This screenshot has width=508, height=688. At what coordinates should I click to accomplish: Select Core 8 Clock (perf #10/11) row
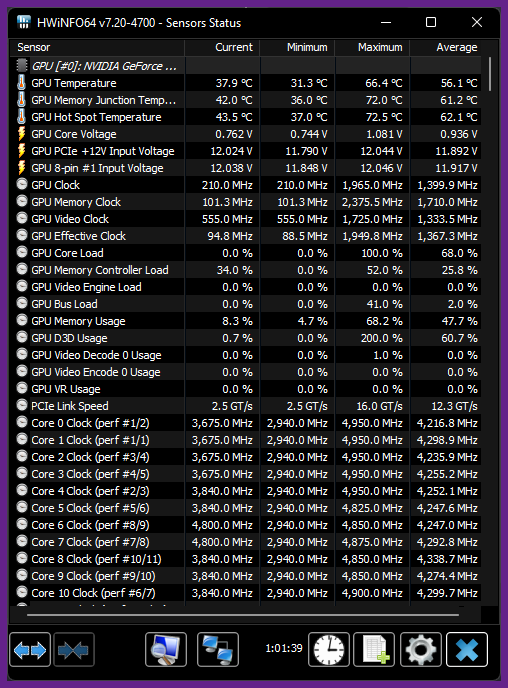click(245, 559)
